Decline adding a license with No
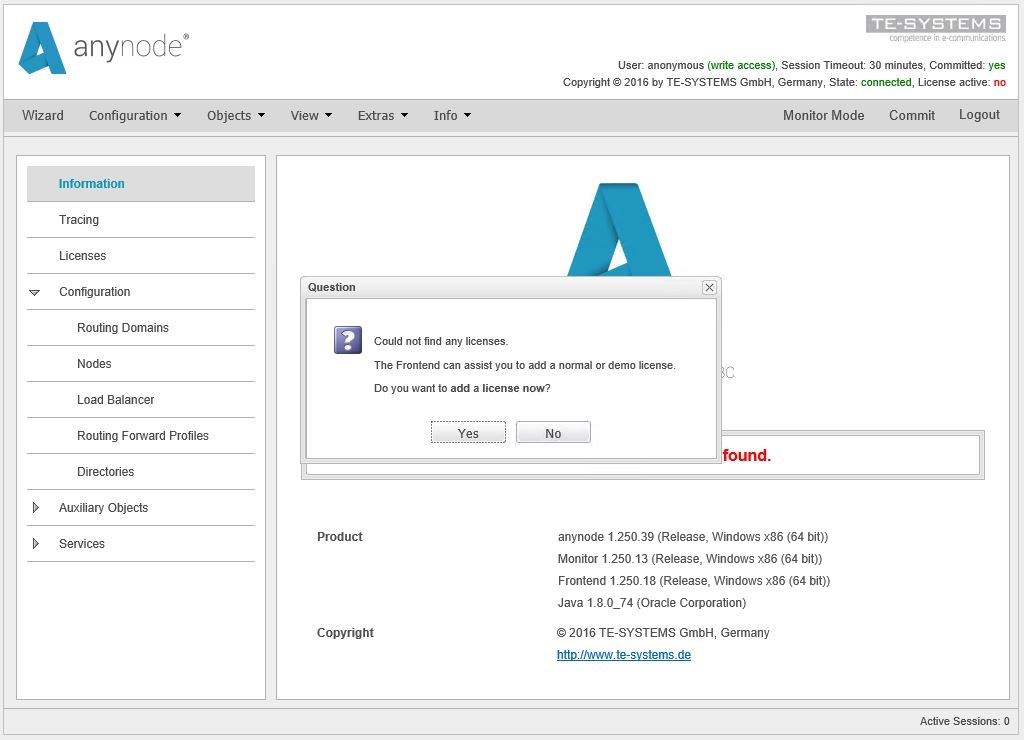 (553, 433)
